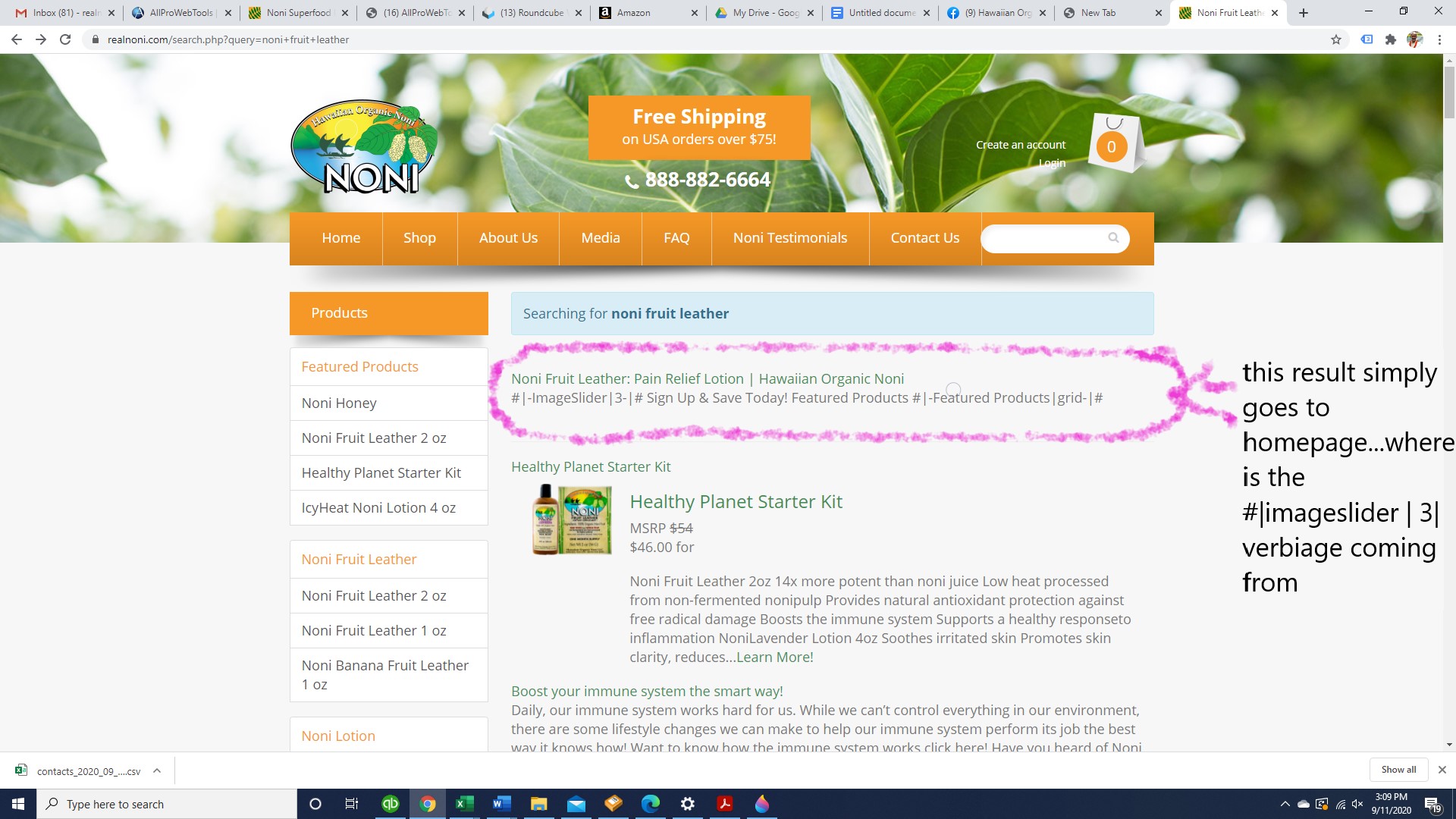Open Cortana circle on the taskbar
Image resolution: width=1456 pixels, height=819 pixels.
pos(315,804)
